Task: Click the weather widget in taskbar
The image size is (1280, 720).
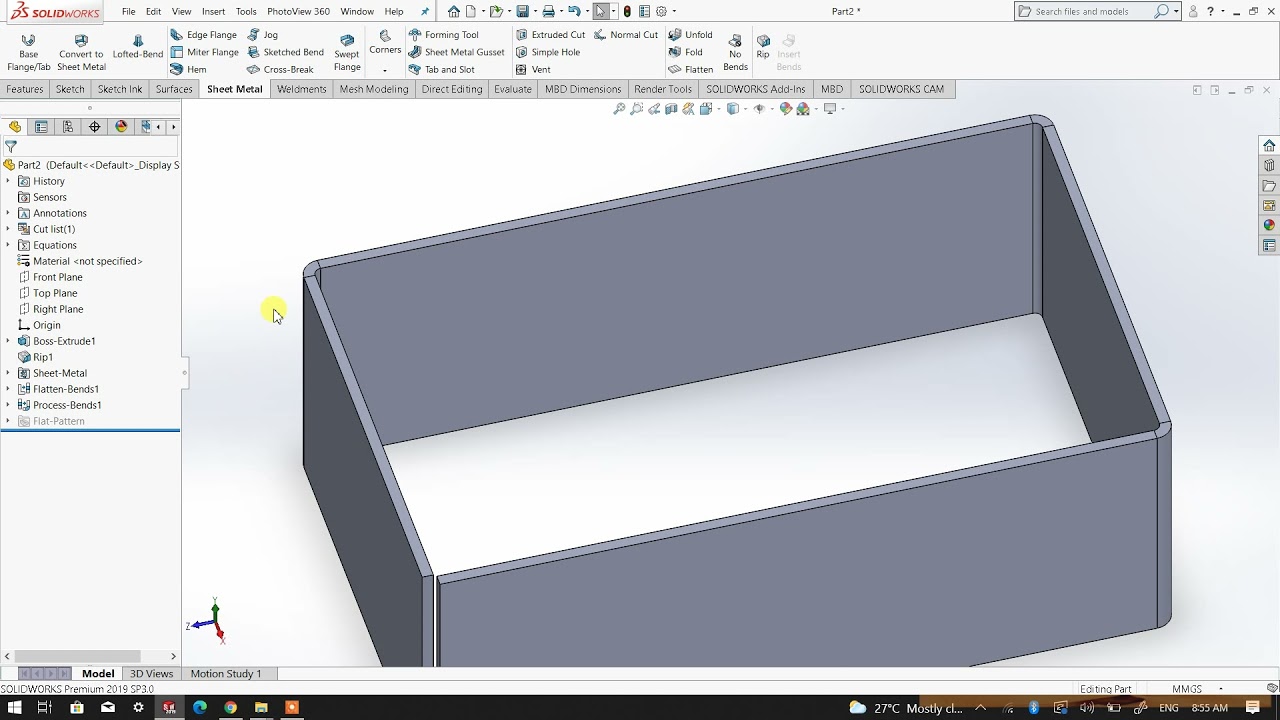Action: (905, 708)
